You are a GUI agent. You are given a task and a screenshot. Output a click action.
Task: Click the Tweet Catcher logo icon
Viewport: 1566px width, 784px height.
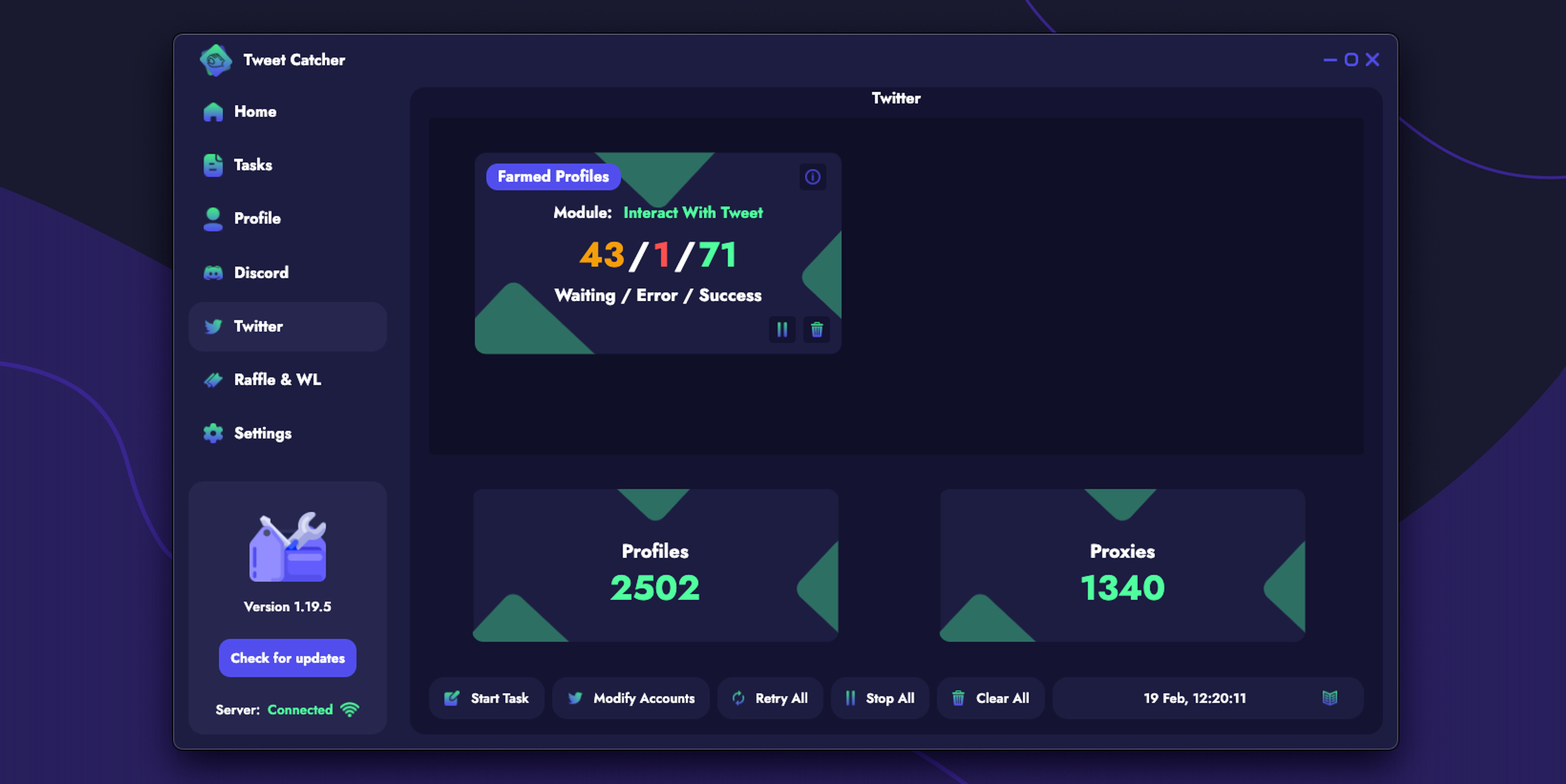click(215, 60)
